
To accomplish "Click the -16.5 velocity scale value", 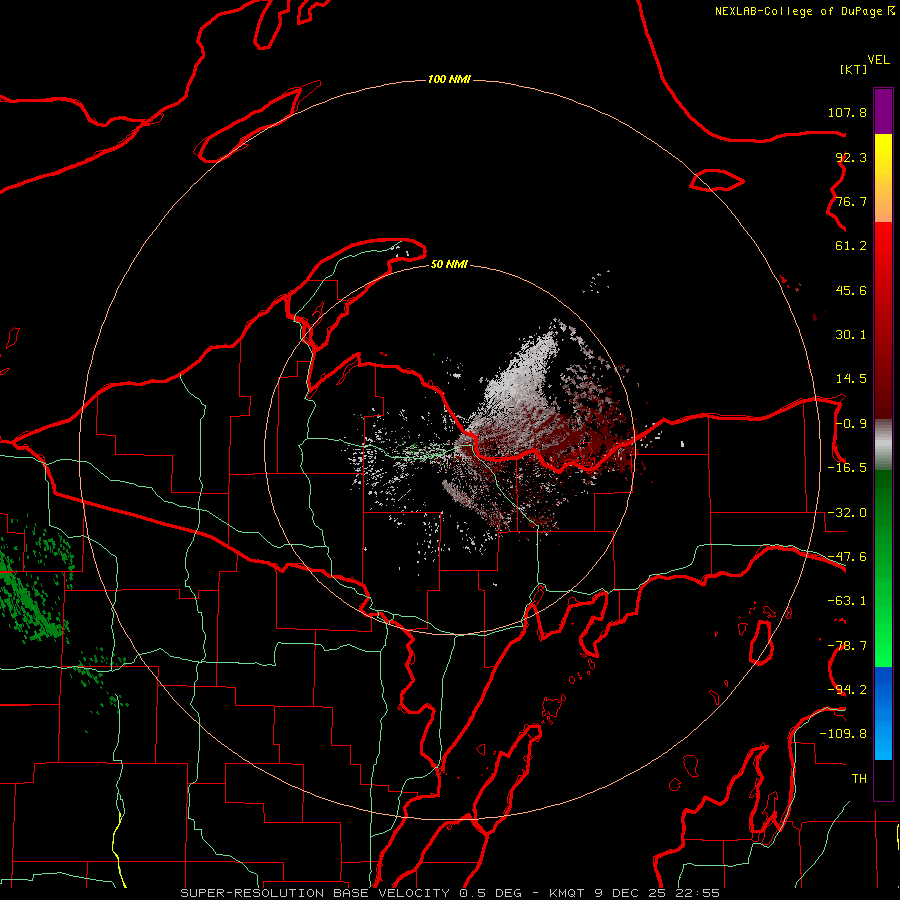I will pyautogui.click(x=847, y=468).
